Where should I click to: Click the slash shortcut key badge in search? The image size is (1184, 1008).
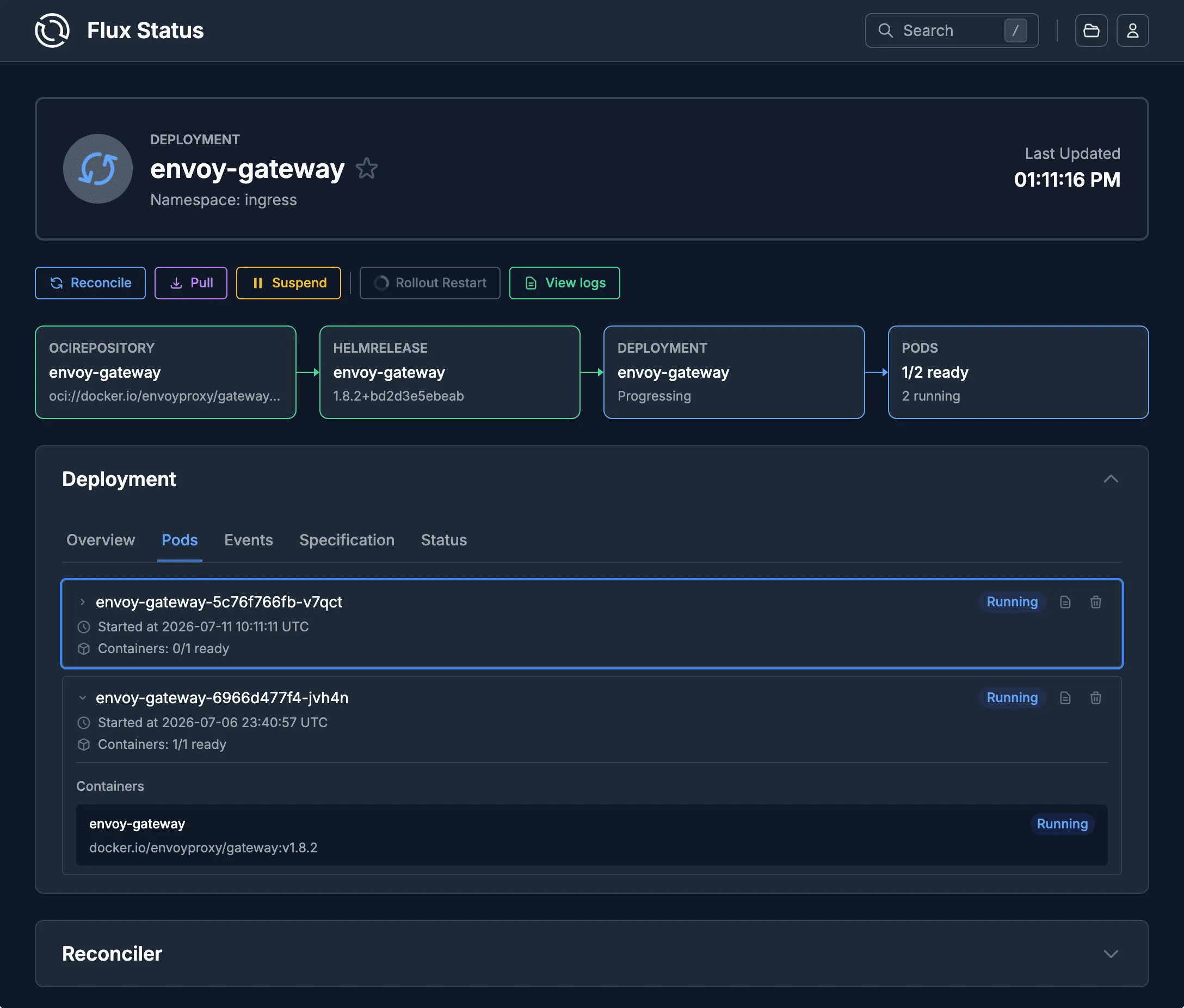[1015, 30]
